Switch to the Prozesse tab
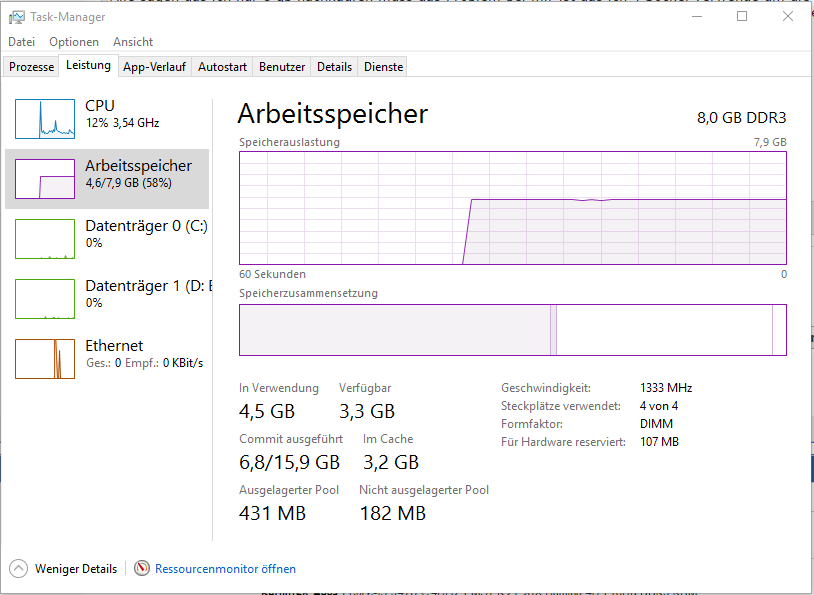 (31, 67)
